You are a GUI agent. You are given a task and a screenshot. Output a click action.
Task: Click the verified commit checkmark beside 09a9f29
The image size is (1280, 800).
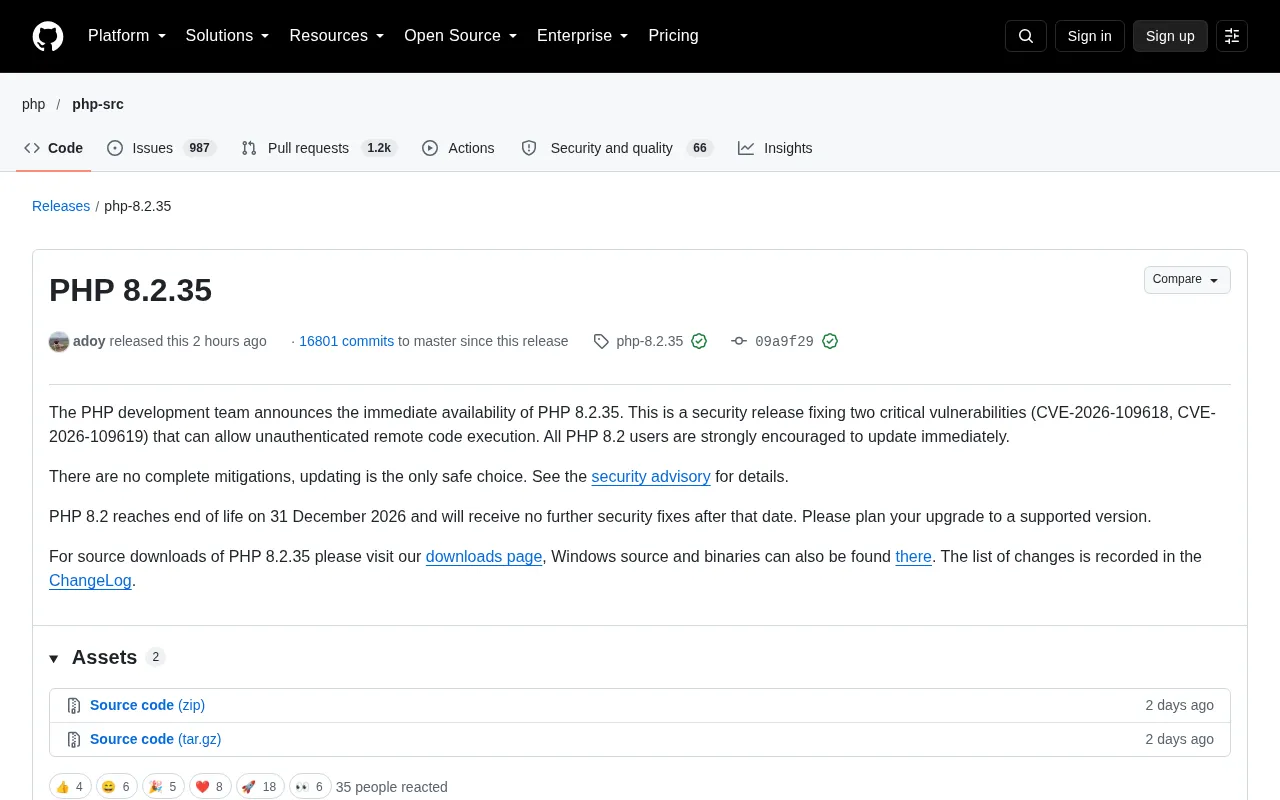(x=830, y=341)
